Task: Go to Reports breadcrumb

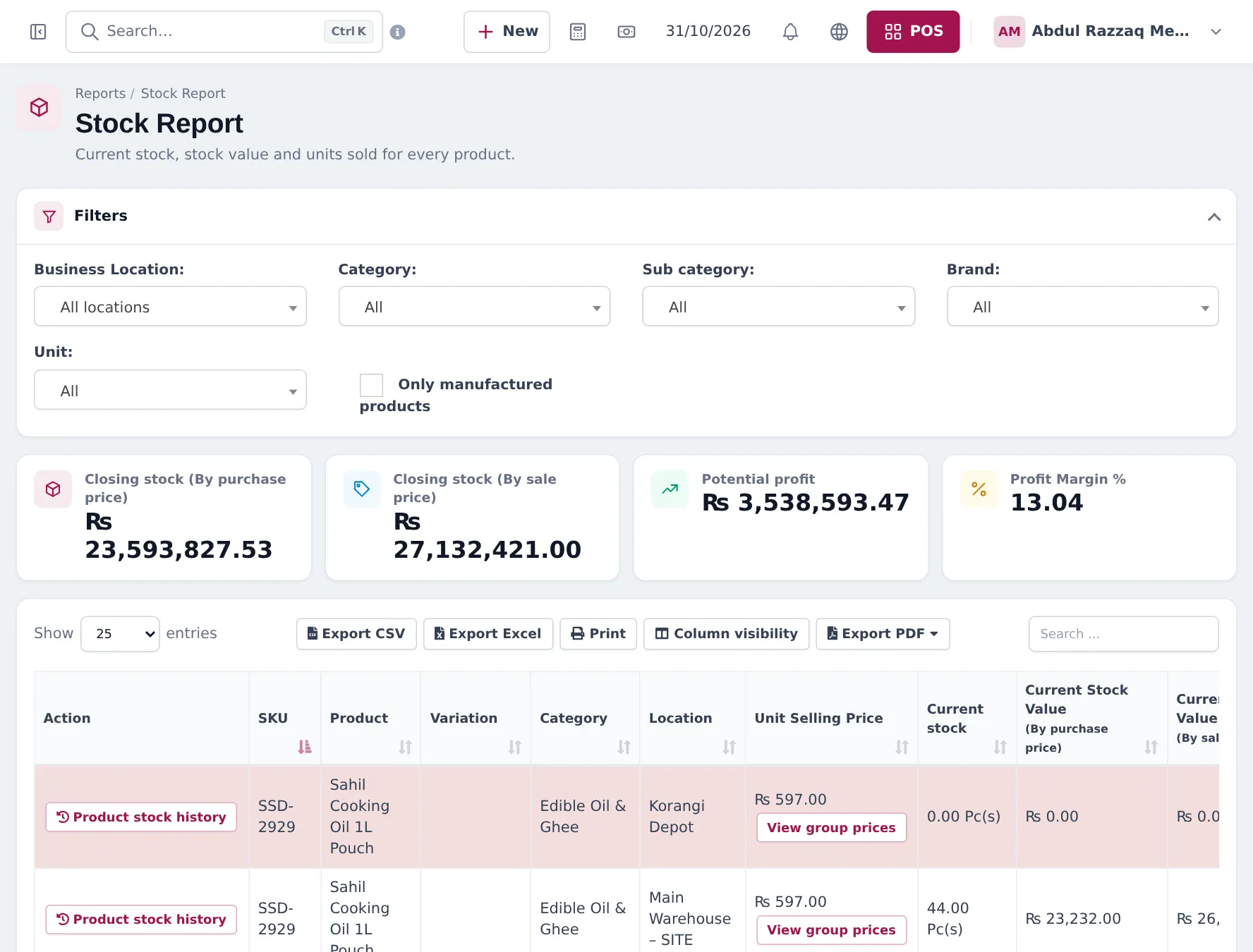Action: tap(100, 93)
